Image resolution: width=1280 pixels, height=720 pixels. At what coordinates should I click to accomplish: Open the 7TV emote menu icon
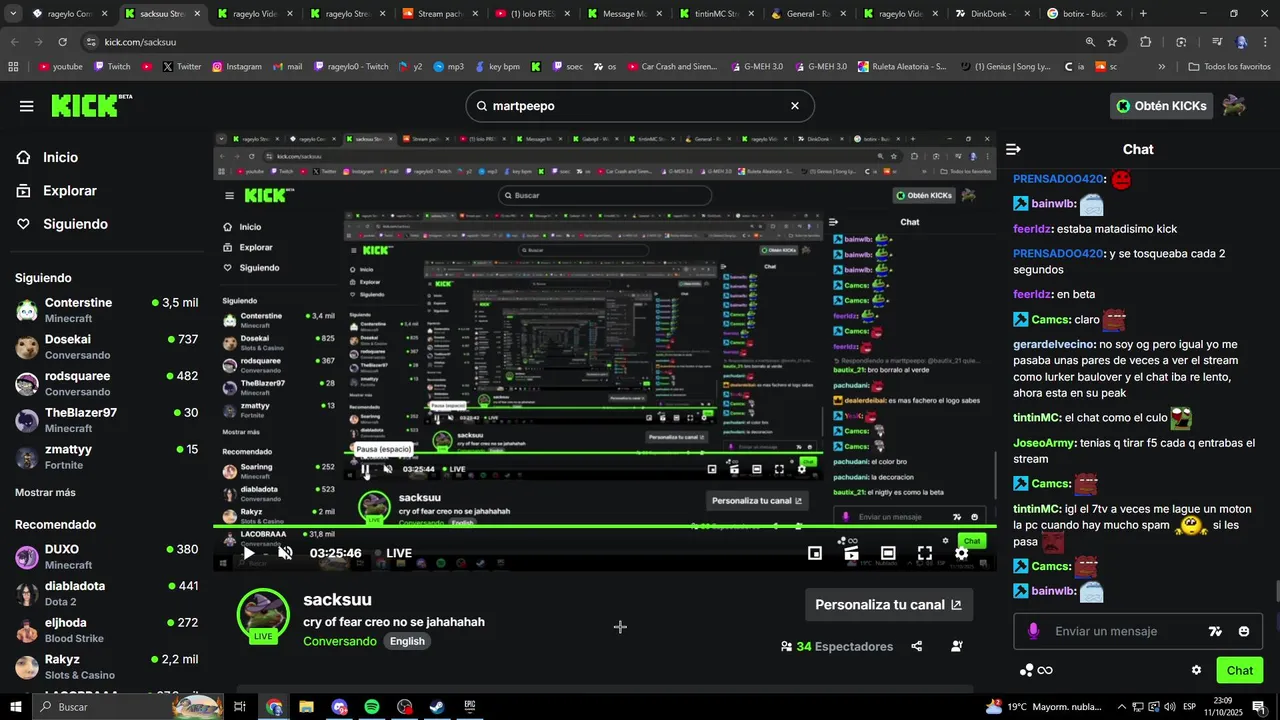click(1215, 631)
